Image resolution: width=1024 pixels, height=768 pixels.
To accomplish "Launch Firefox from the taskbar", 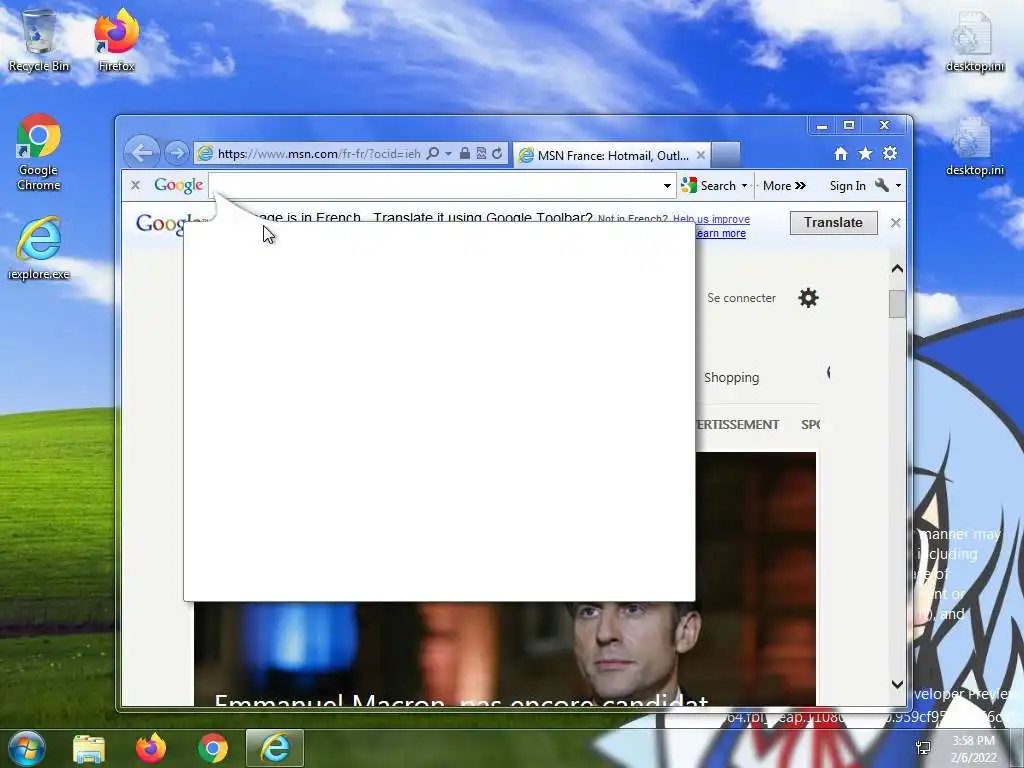I will click(151, 748).
